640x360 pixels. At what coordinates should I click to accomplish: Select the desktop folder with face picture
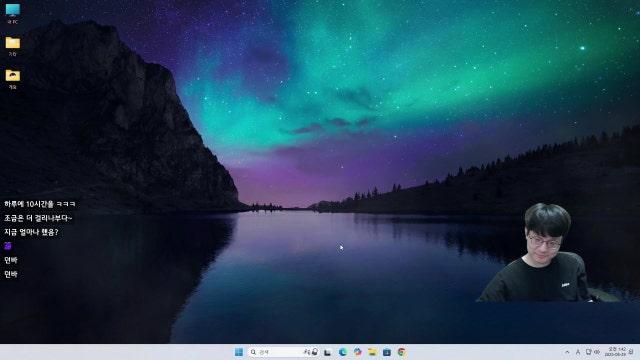point(13,79)
